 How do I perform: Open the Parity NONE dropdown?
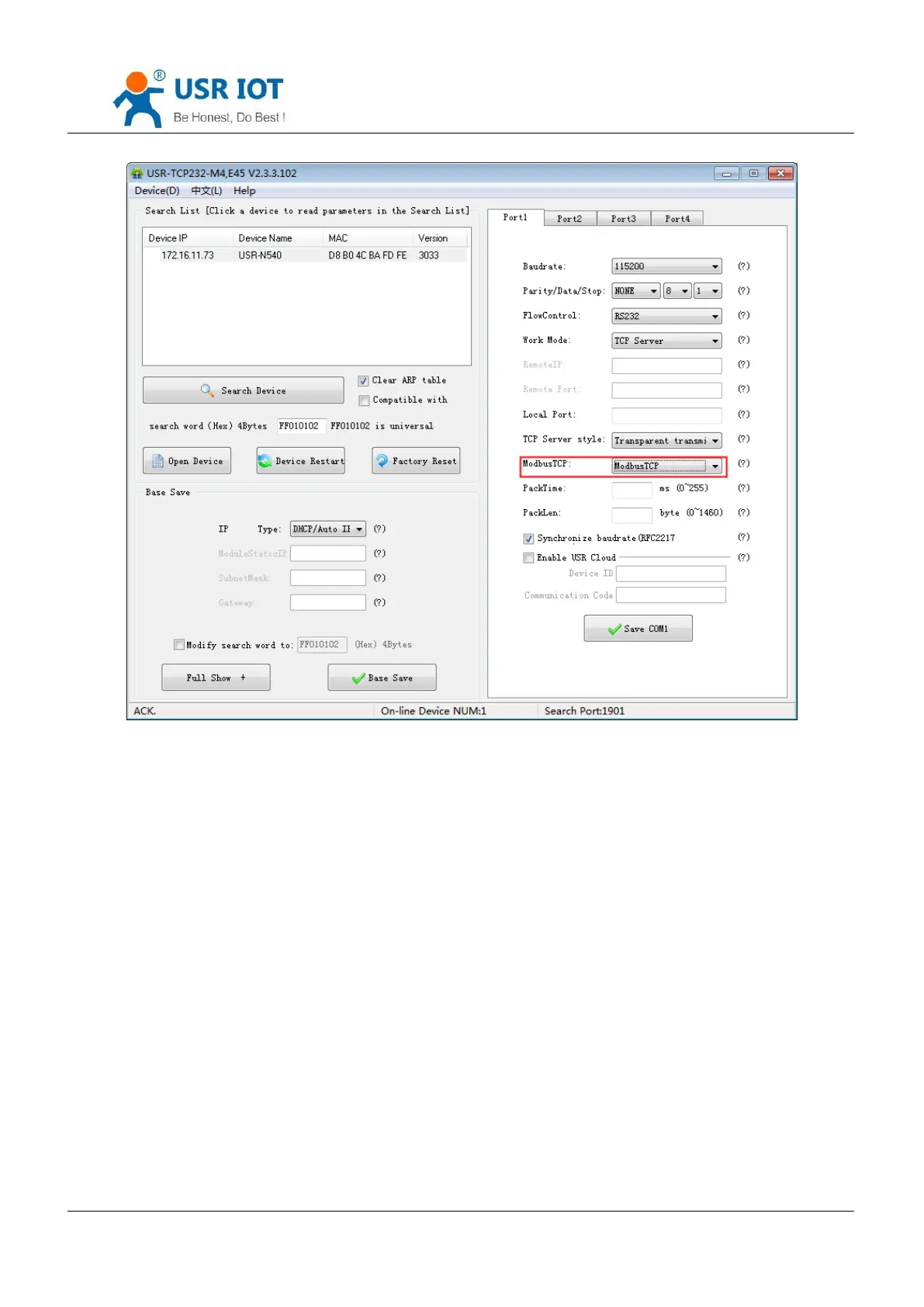636,291
